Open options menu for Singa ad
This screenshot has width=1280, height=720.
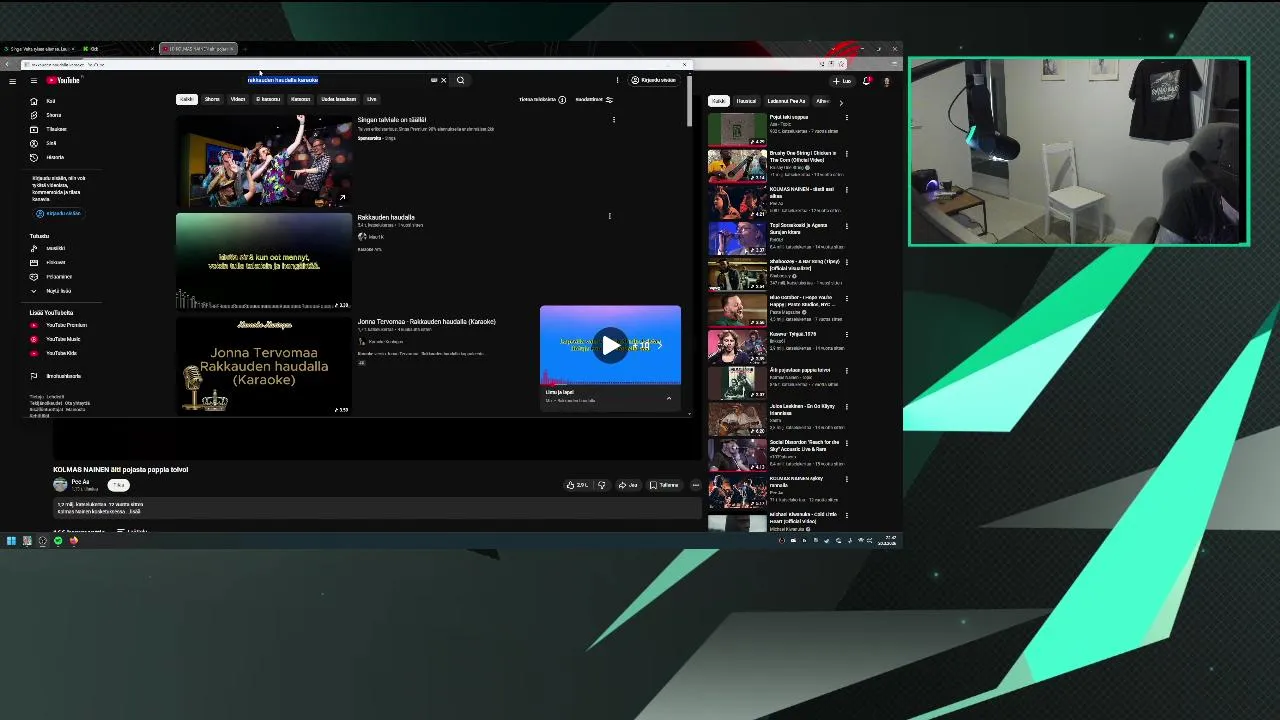(613, 119)
